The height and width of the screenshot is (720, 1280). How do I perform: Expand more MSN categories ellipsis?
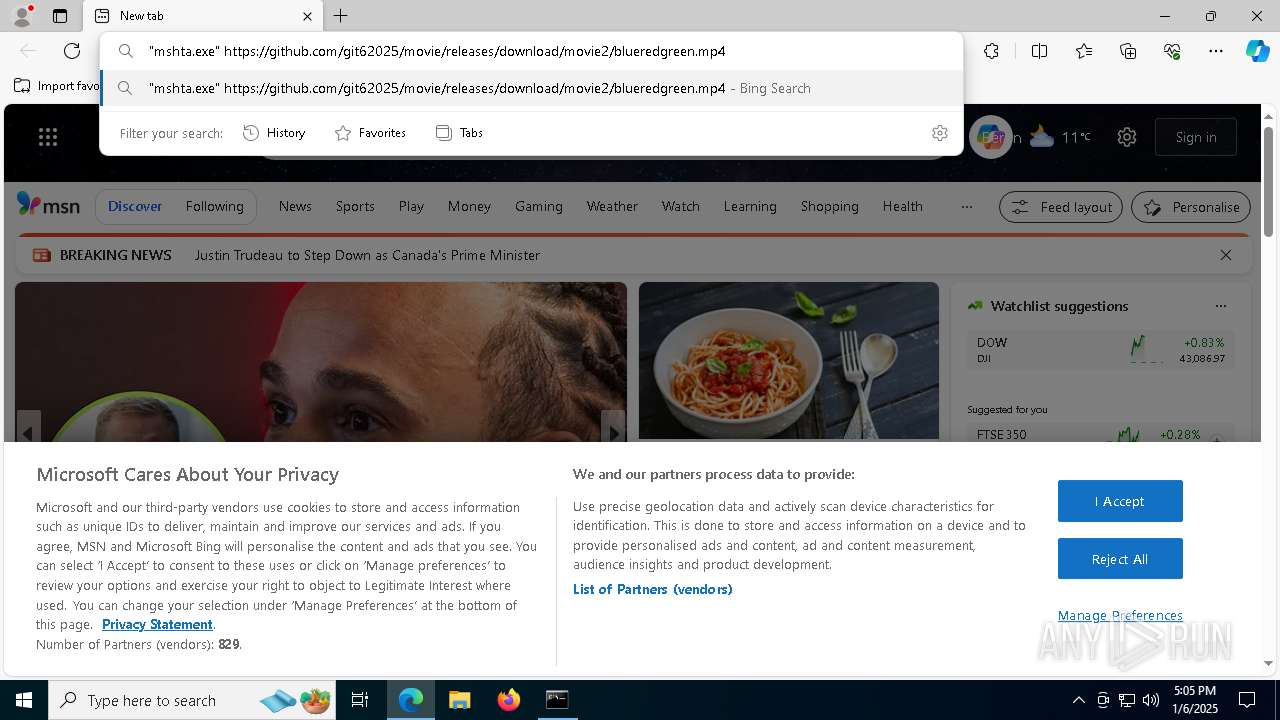pyautogui.click(x=966, y=206)
